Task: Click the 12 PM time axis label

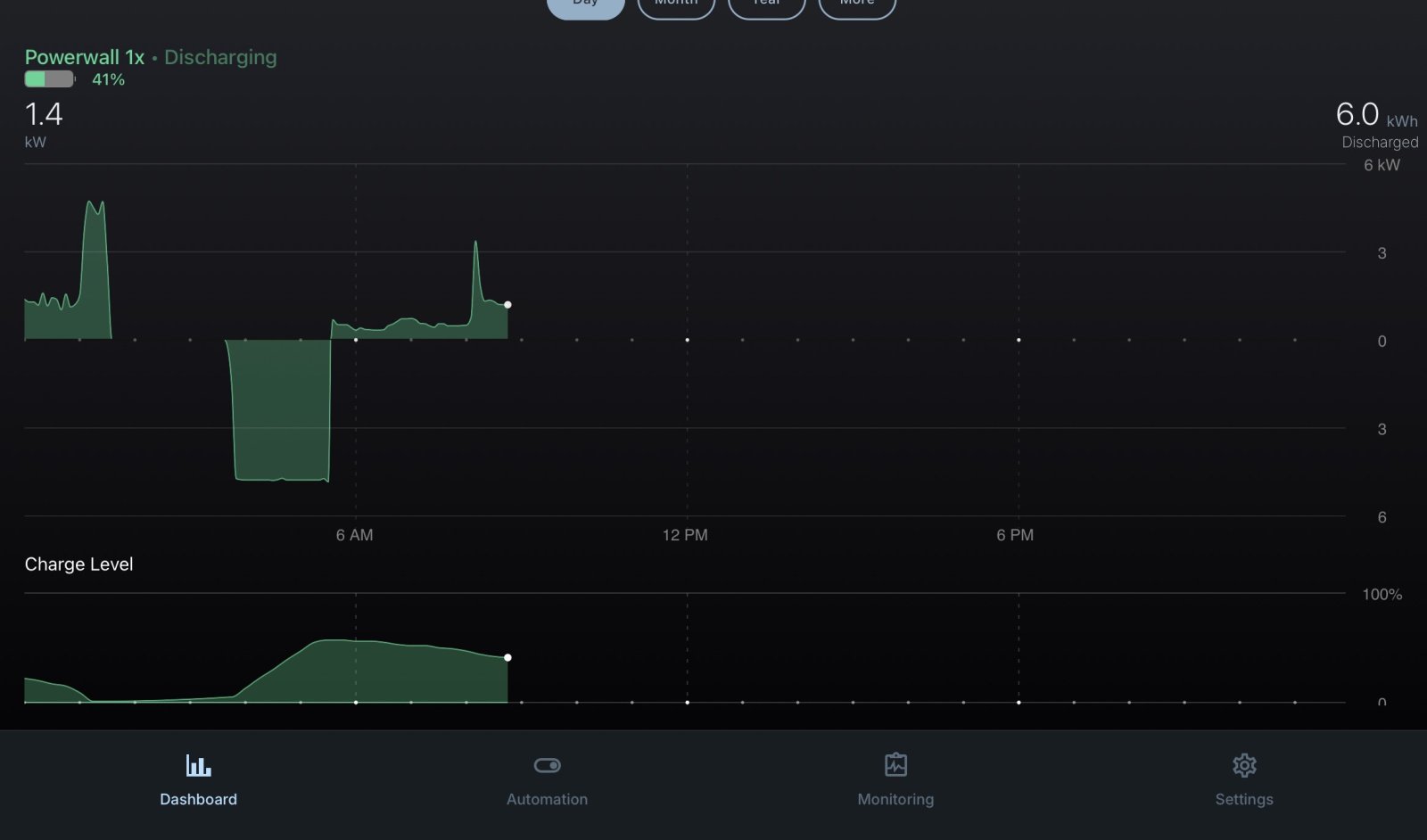Action: pos(685,535)
